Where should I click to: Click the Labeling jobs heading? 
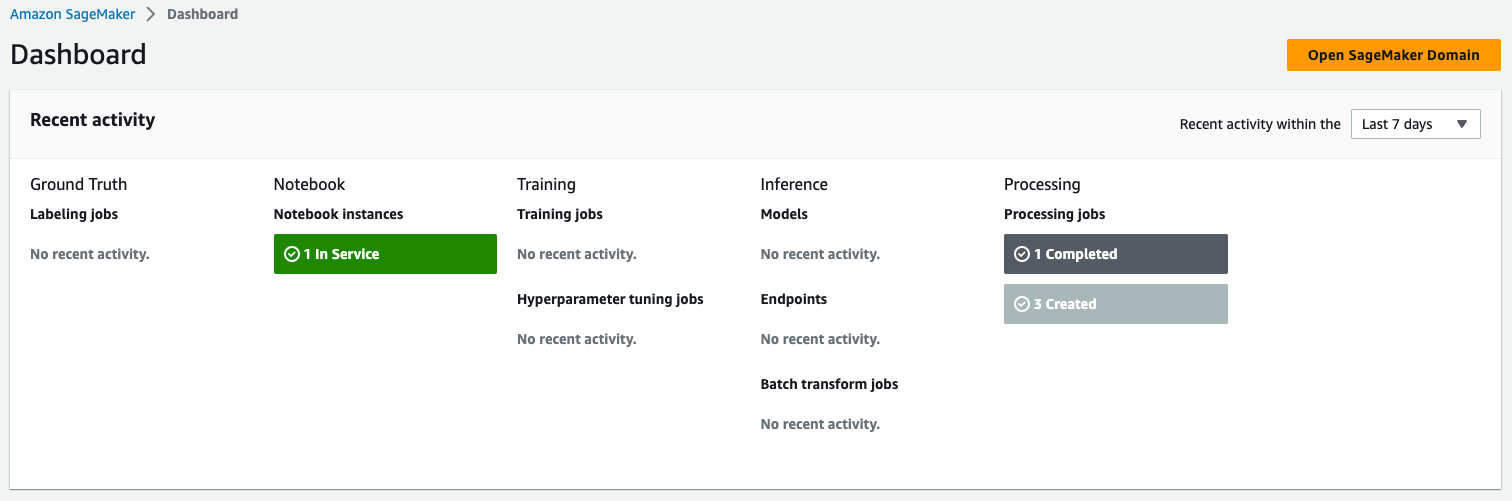pos(74,214)
